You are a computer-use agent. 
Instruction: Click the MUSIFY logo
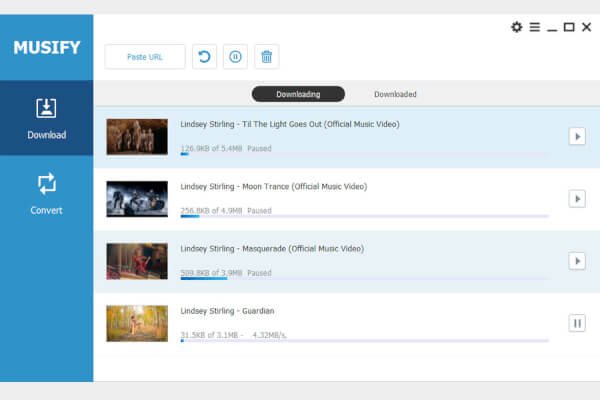[47, 48]
